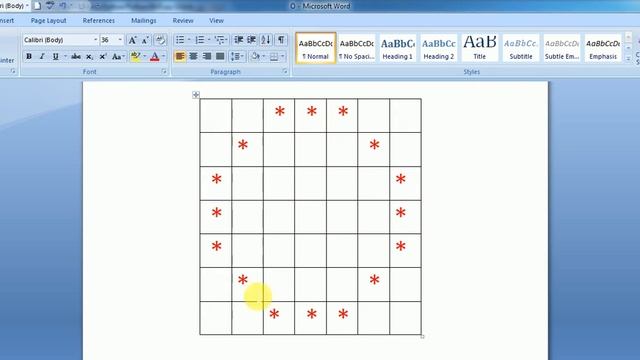
Task: Apply align text right
Action: pos(207,56)
